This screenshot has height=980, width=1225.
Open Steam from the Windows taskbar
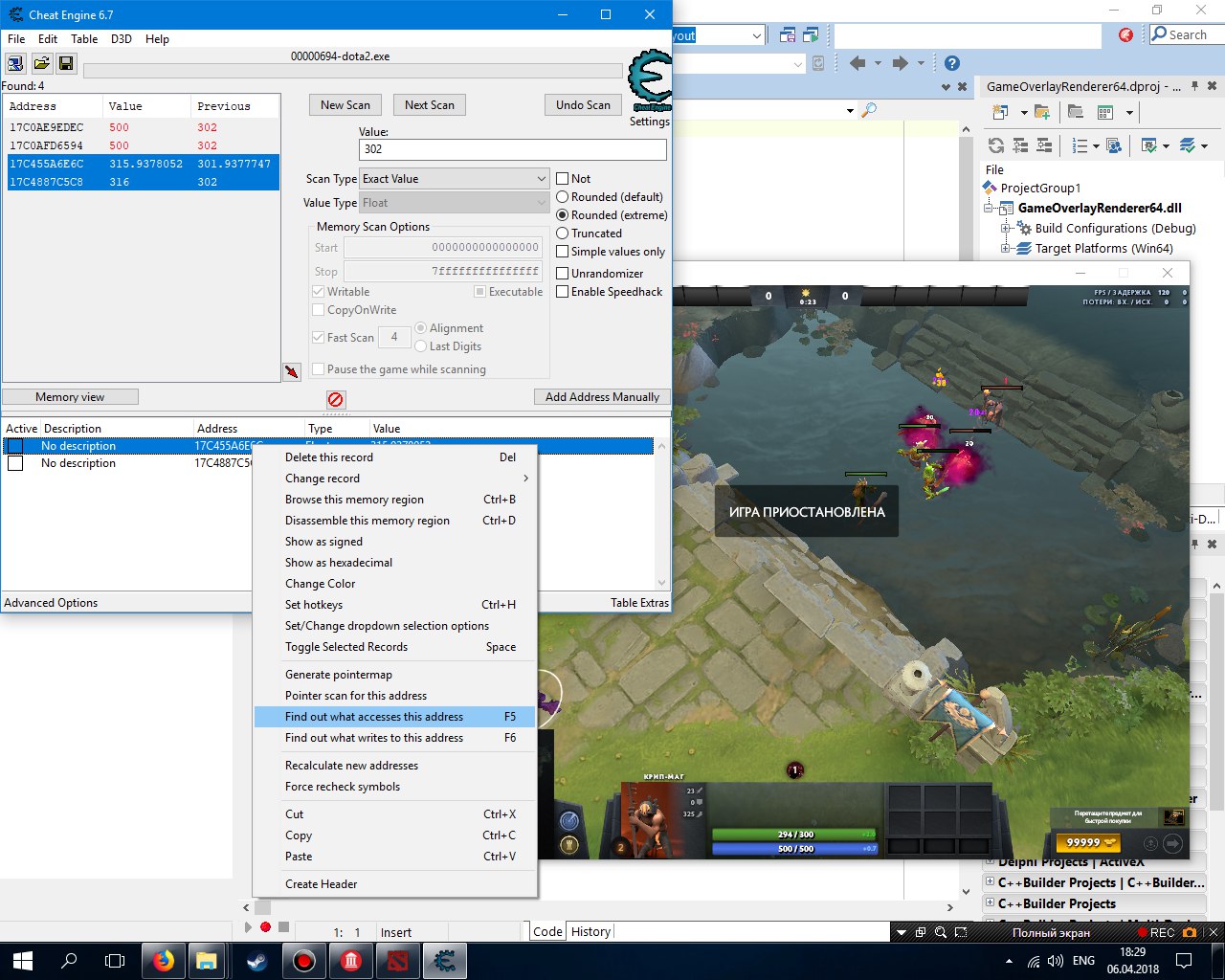[x=257, y=960]
